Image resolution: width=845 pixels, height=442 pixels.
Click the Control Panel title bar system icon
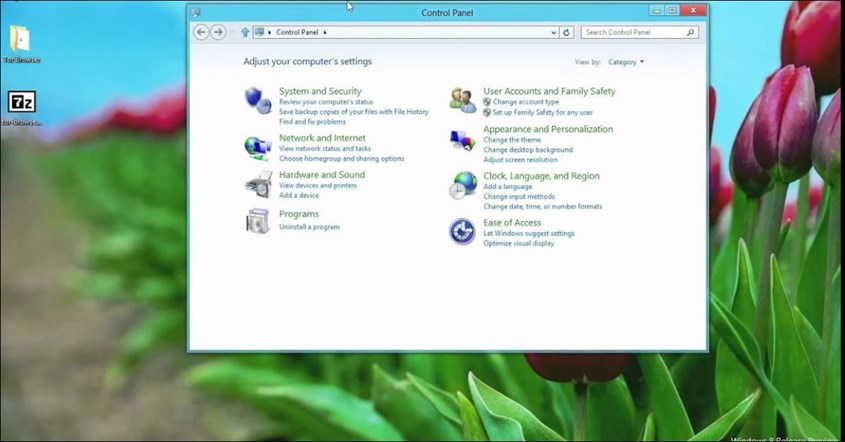click(x=196, y=12)
